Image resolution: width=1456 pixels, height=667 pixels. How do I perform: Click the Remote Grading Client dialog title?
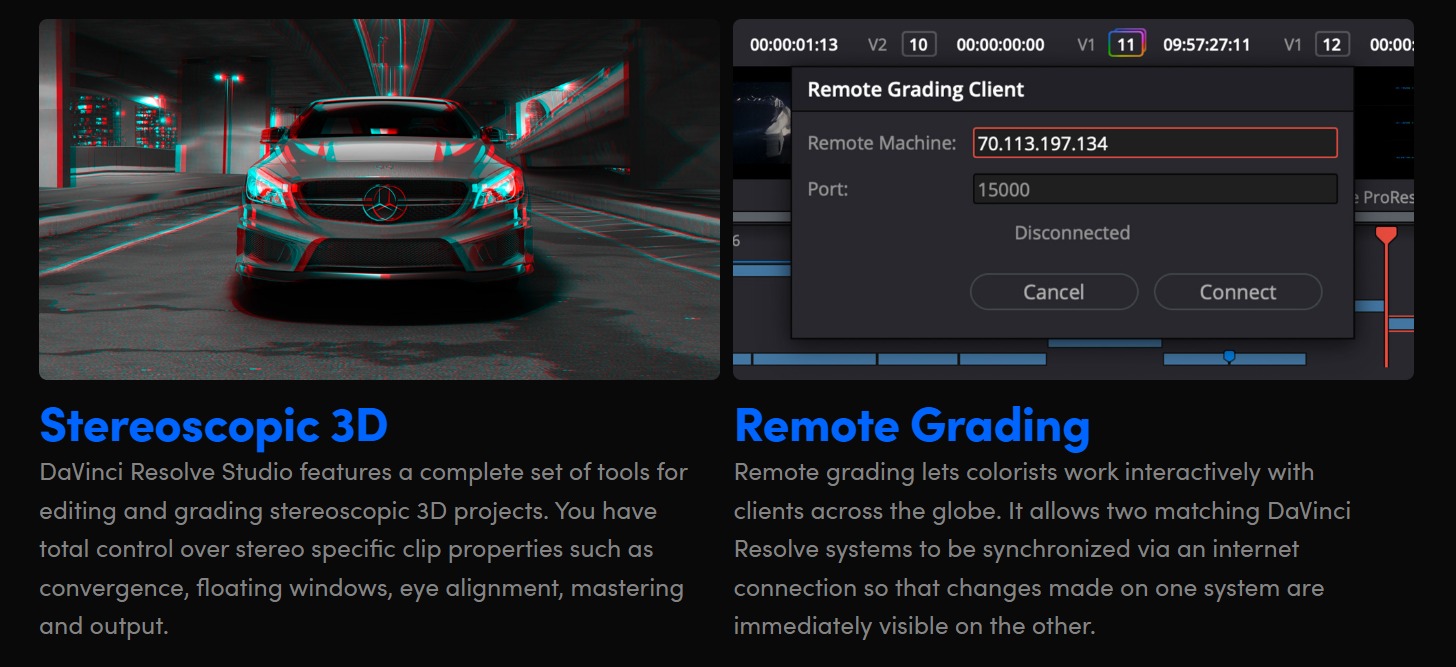(916, 89)
